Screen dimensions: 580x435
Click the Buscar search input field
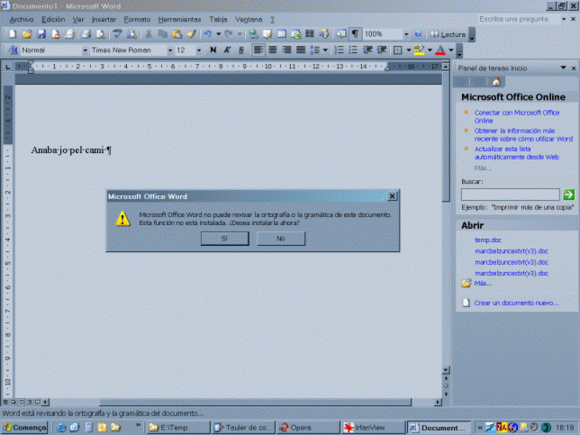510,194
